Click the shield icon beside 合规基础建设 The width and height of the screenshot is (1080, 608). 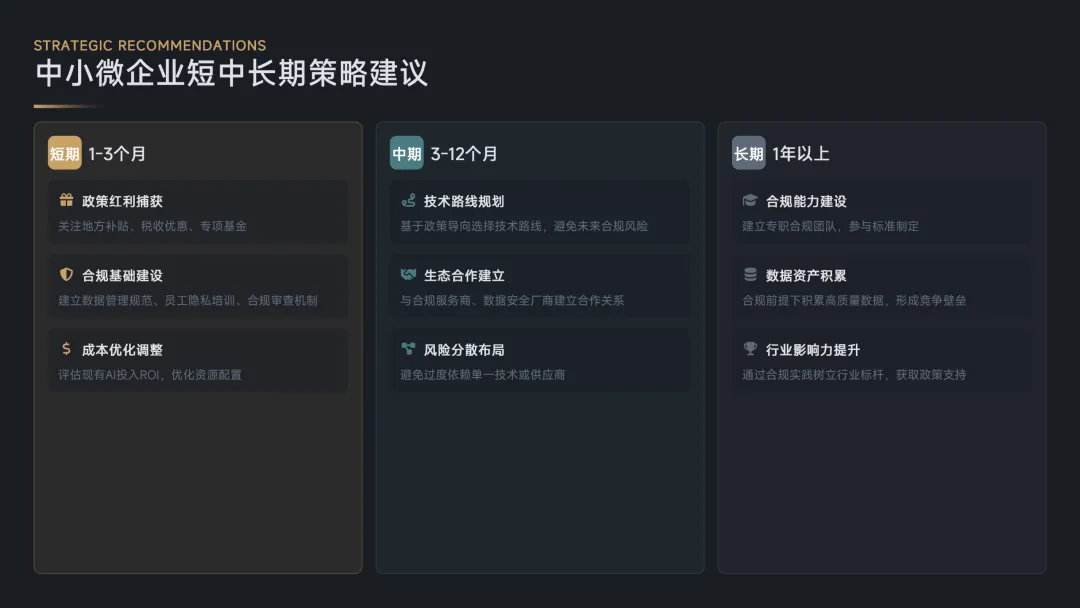click(x=67, y=275)
